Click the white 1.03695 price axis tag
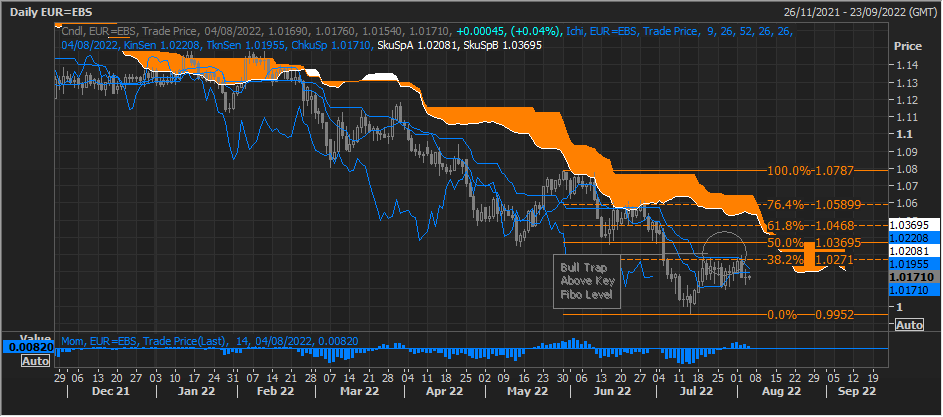Image resolution: width=943 pixels, height=417 pixels. click(914, 224)
